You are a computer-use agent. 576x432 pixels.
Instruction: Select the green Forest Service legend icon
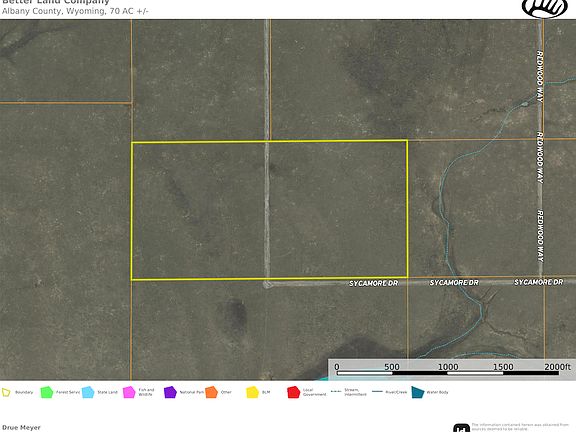47,392
